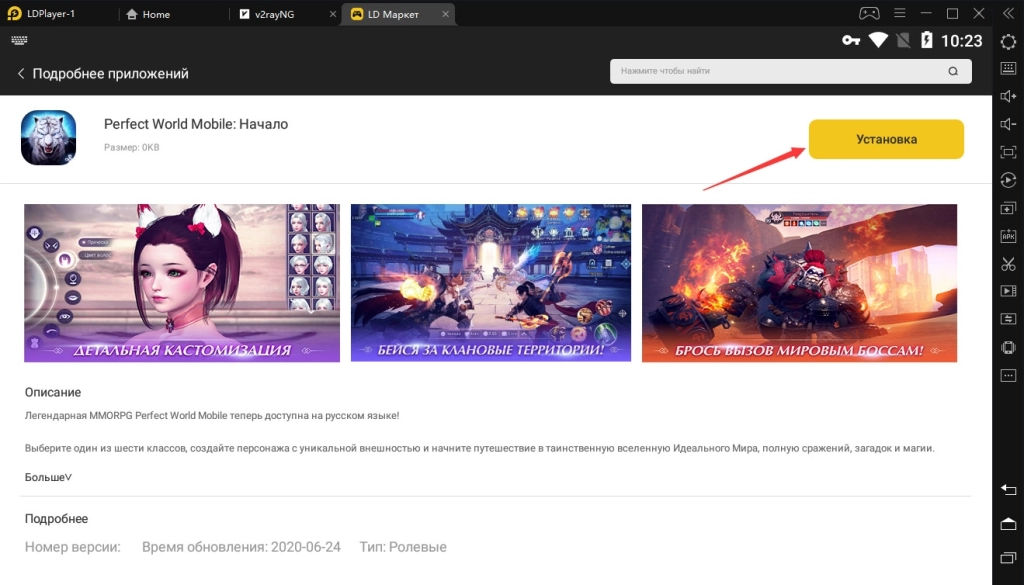Click the volume up icon
Viewport: 1024px width, 585px height.
click(1008, 97)
